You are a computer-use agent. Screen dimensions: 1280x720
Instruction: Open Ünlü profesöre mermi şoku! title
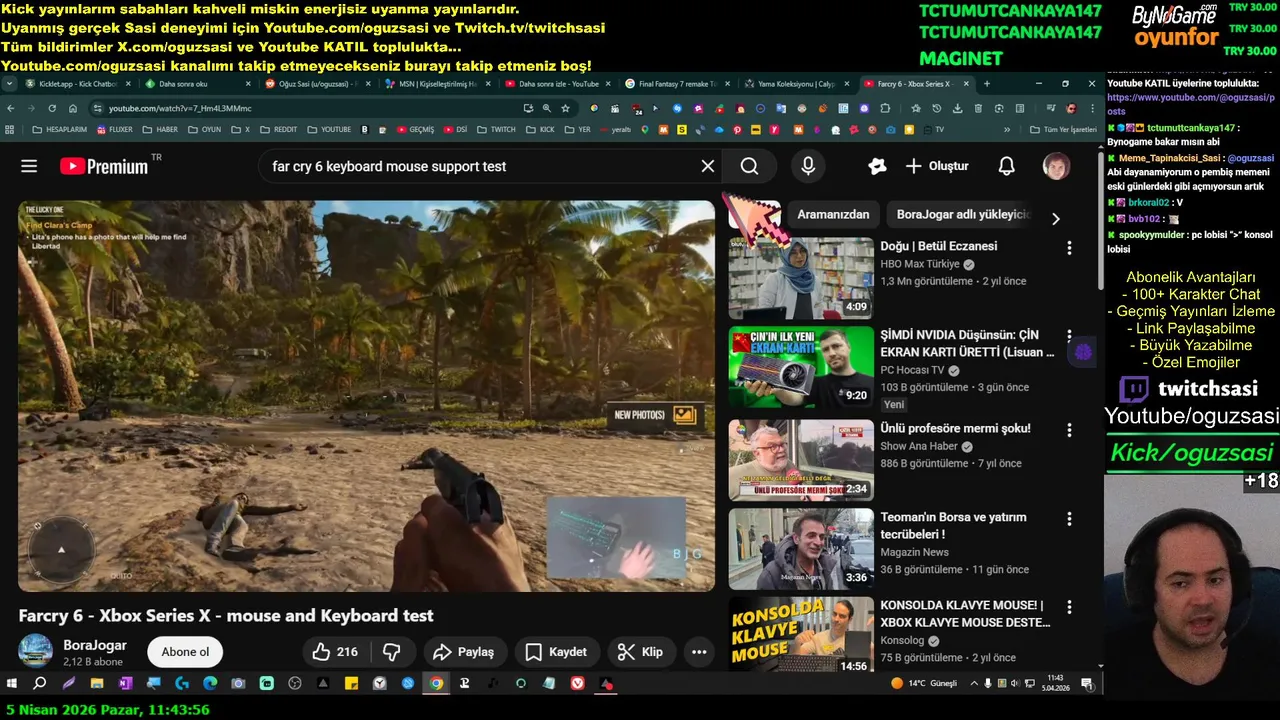pyautogui.click(x=955, y=428)
